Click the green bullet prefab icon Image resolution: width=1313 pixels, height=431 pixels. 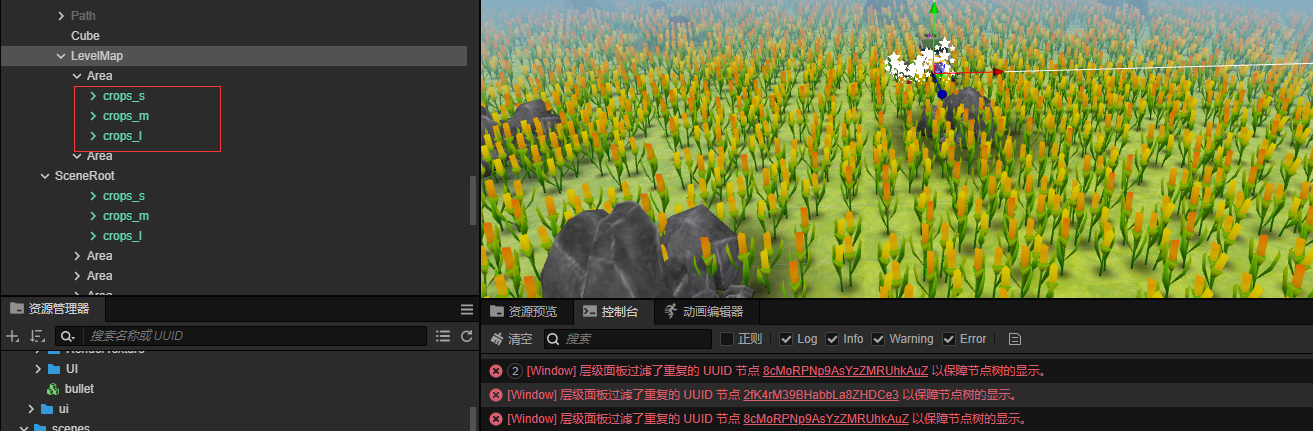(54, 388)
